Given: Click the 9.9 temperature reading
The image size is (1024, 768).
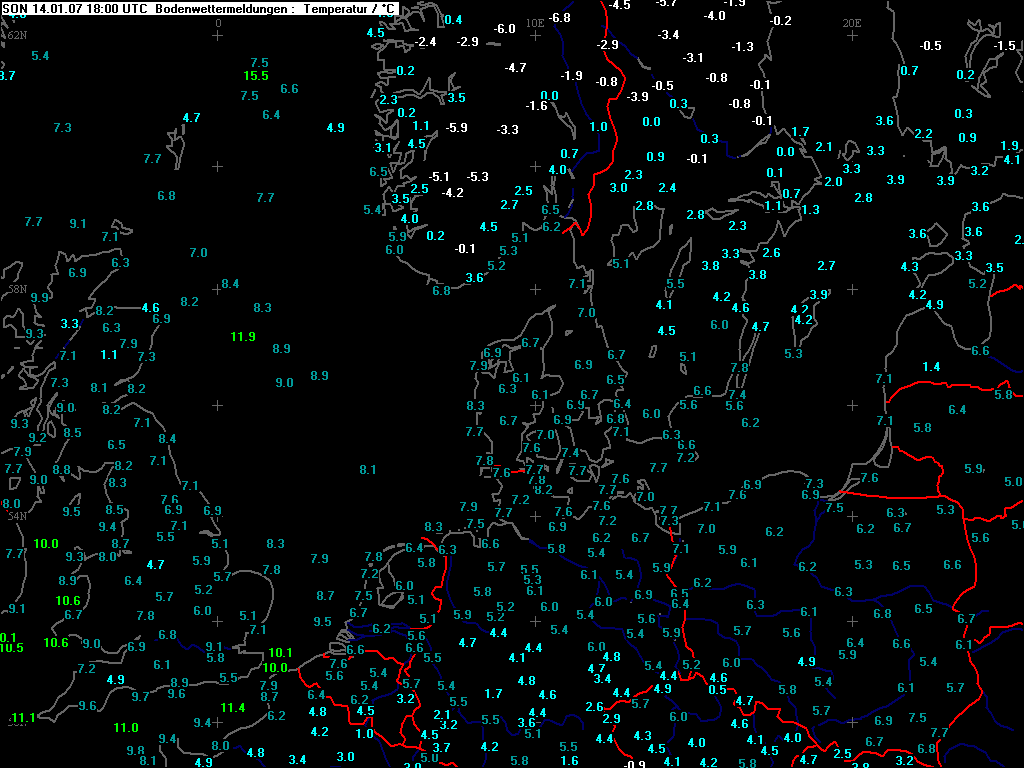Looking at the screenshot, I should (40, 298).
